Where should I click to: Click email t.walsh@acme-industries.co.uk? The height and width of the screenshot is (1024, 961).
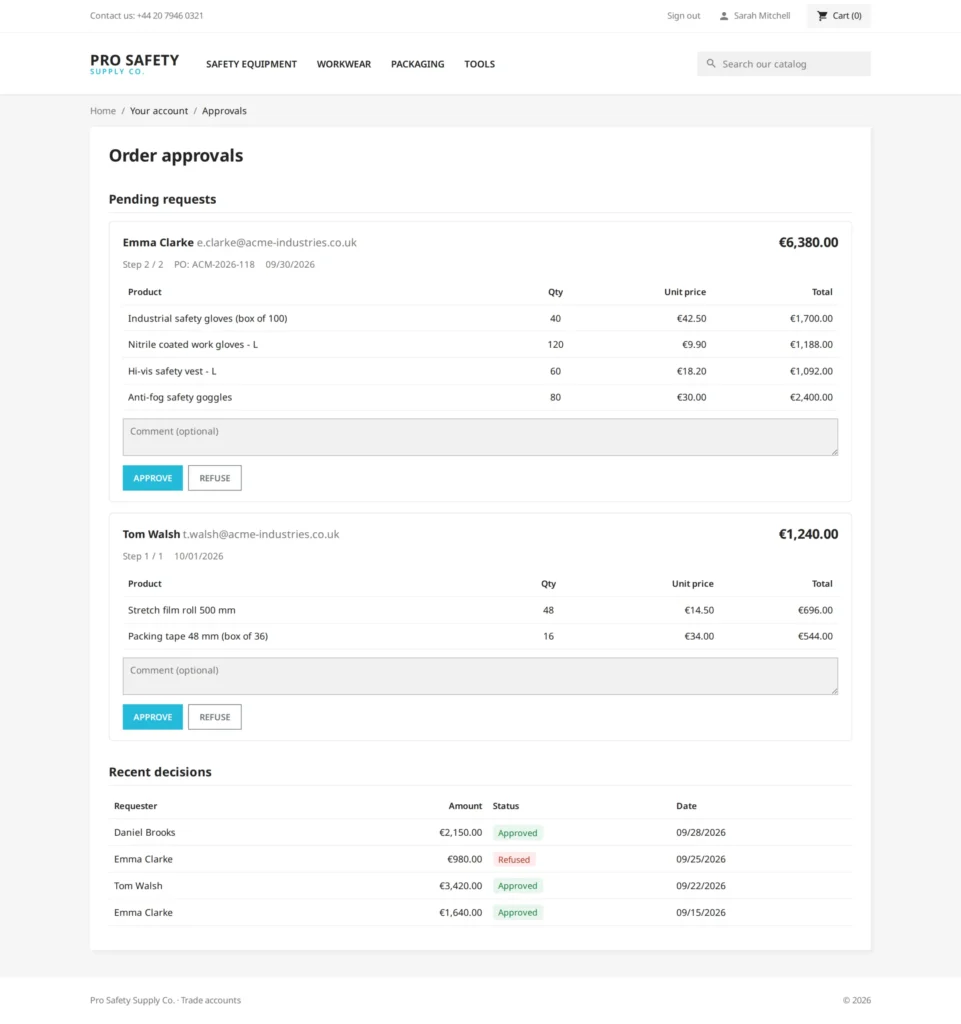coord(261,534)
